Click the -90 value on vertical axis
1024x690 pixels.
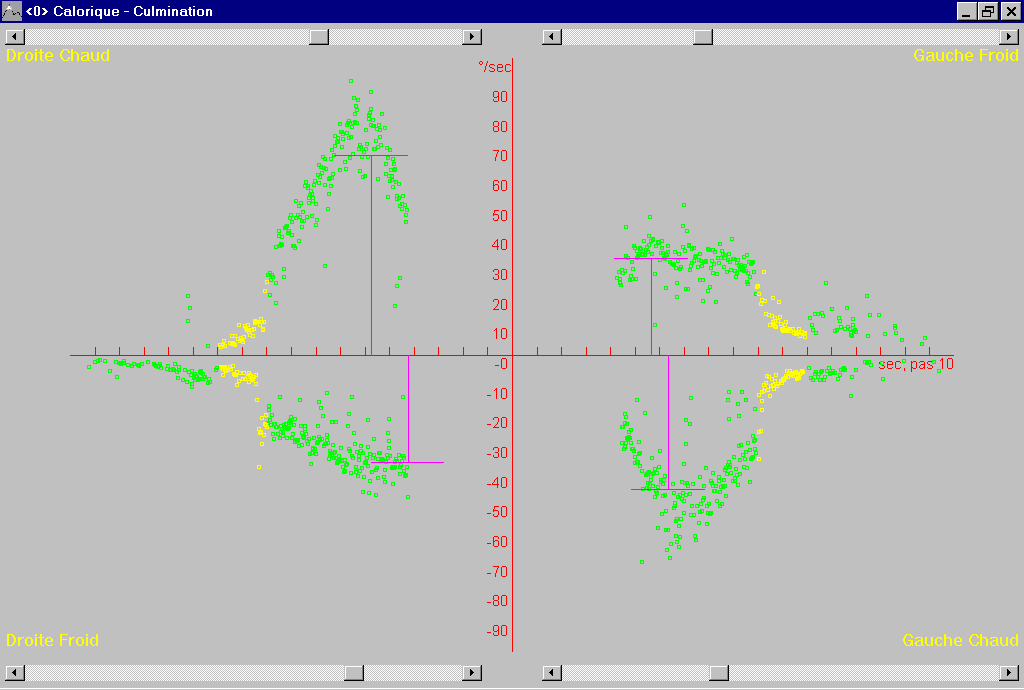497,631
